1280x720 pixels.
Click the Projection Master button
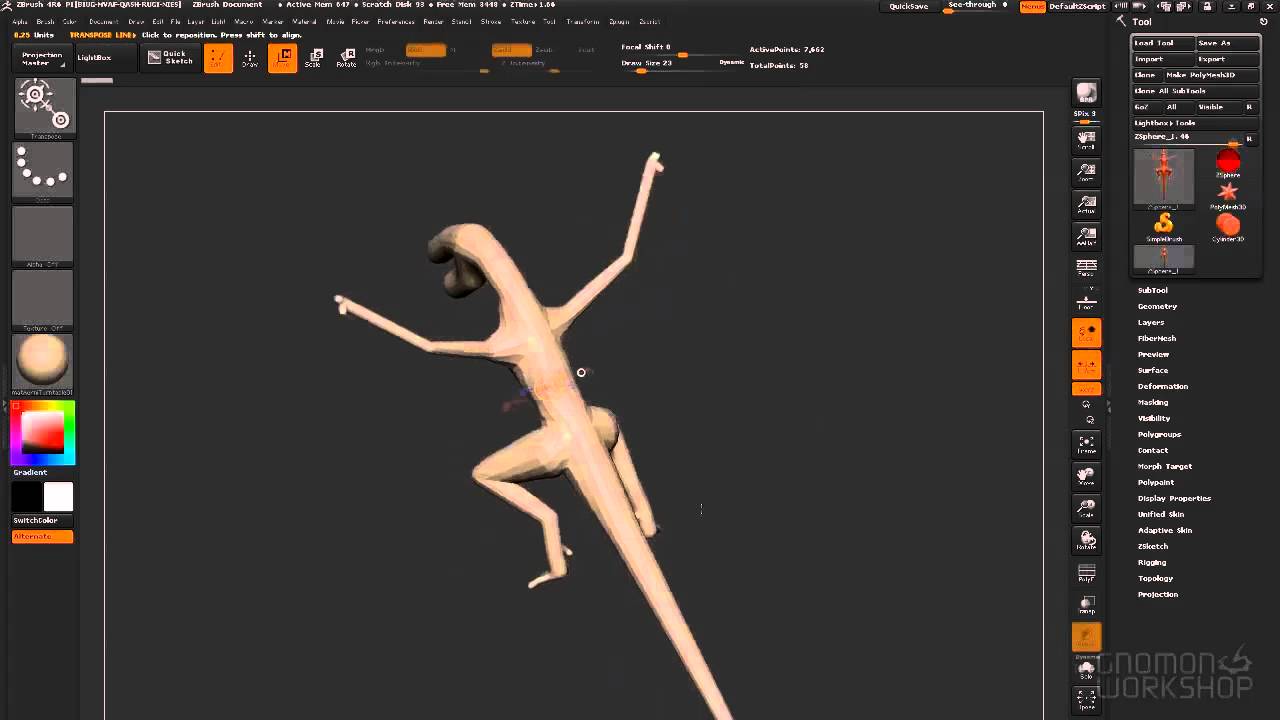click(x=41, y=59)
